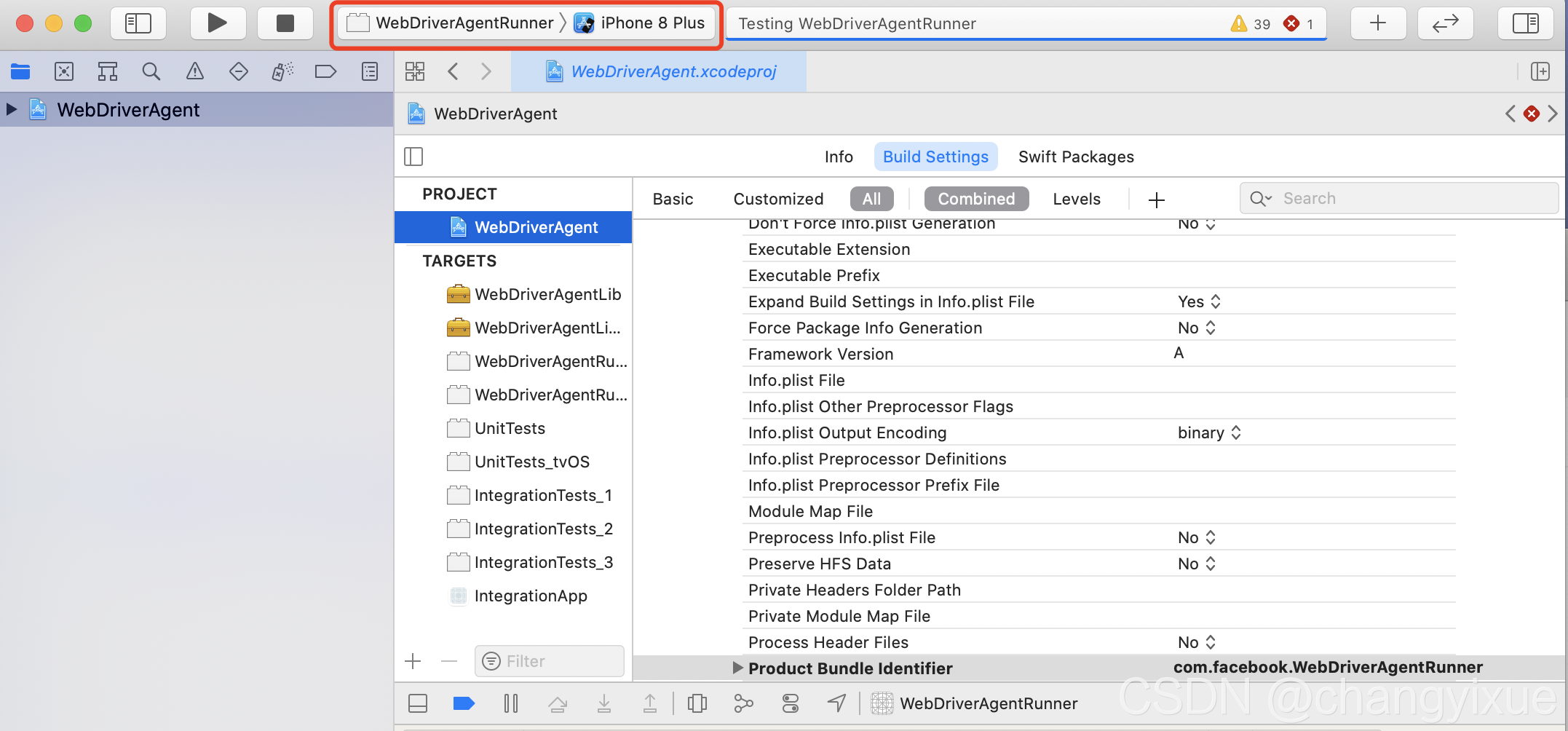This screenshot has width=1568, height=731.
Task: Open Debug View Hierarchy
Action: [x=697, y=703]
